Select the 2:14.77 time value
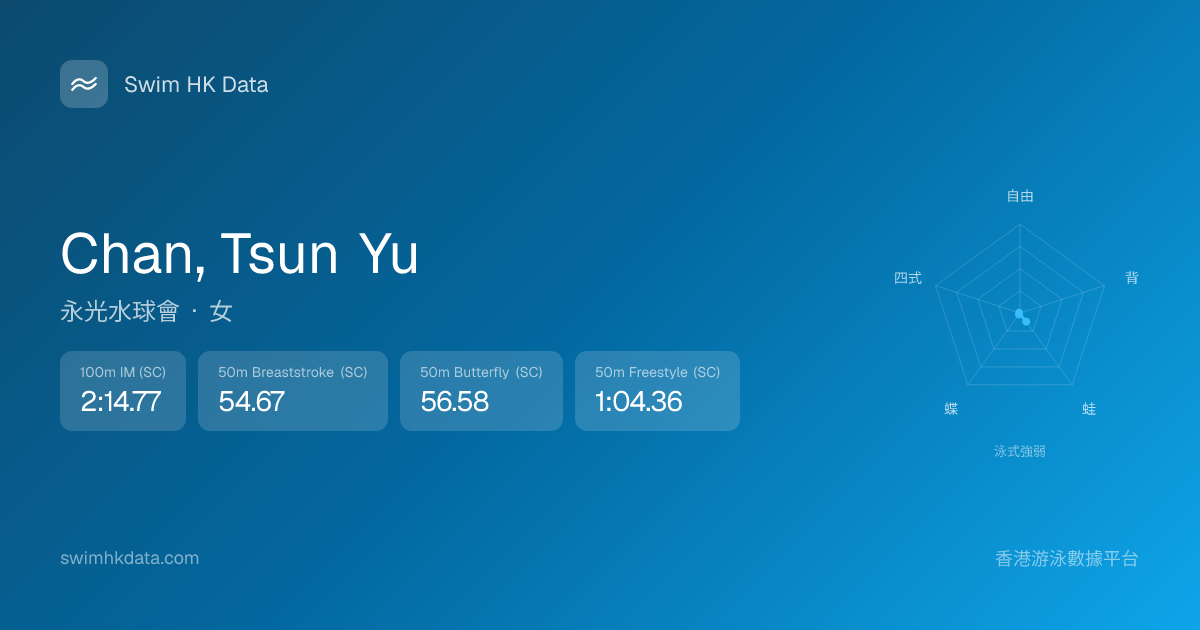The height and width of the screenshot is (630, 1200). 120,402
